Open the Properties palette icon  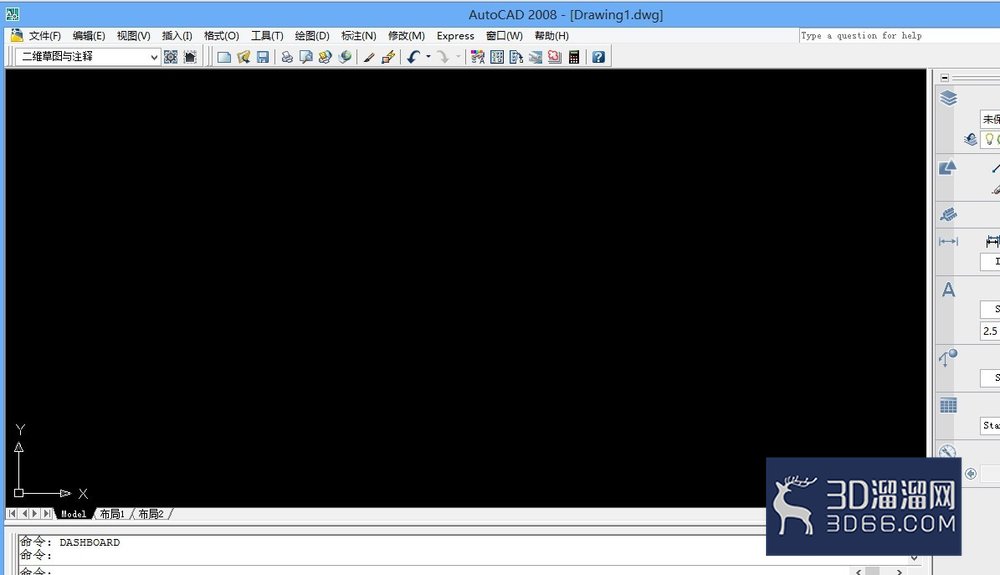(x=478, y=57)
